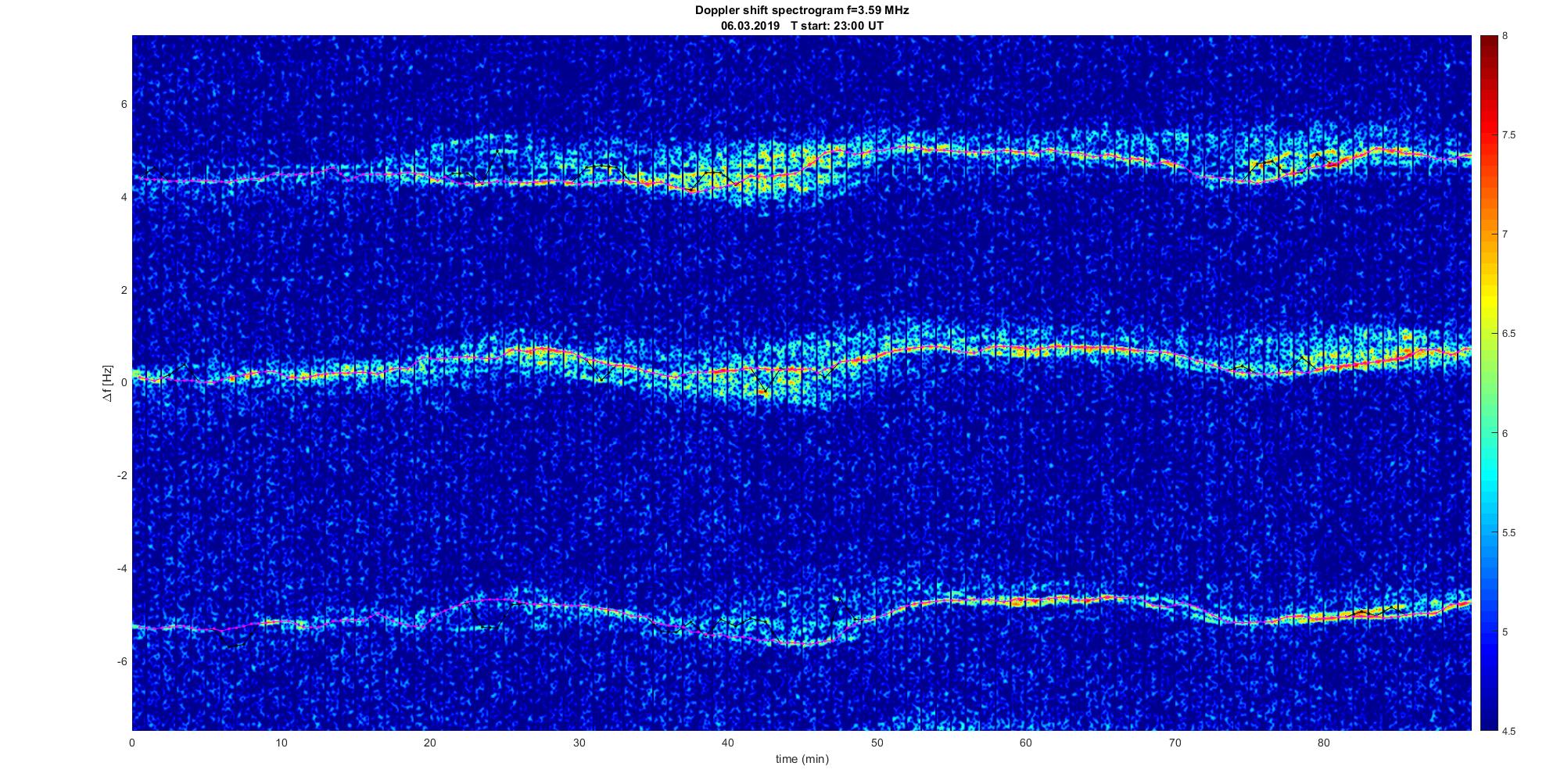Click the colorbar tick label '7.5'

pyautogui.click(x=1509, y=135)
